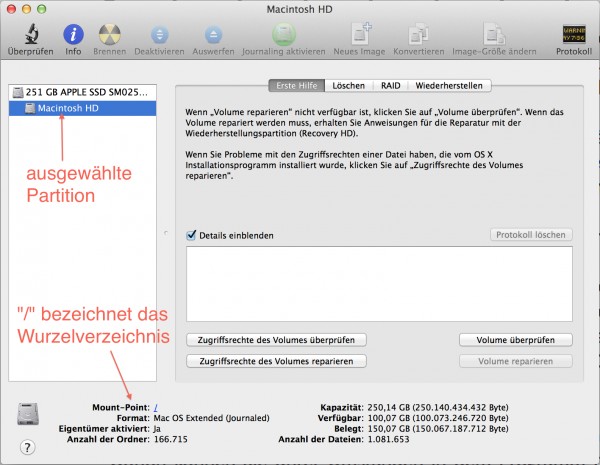
Task: Select the 251 GB APPLE SSD disk
Action: tap(82, 92)
